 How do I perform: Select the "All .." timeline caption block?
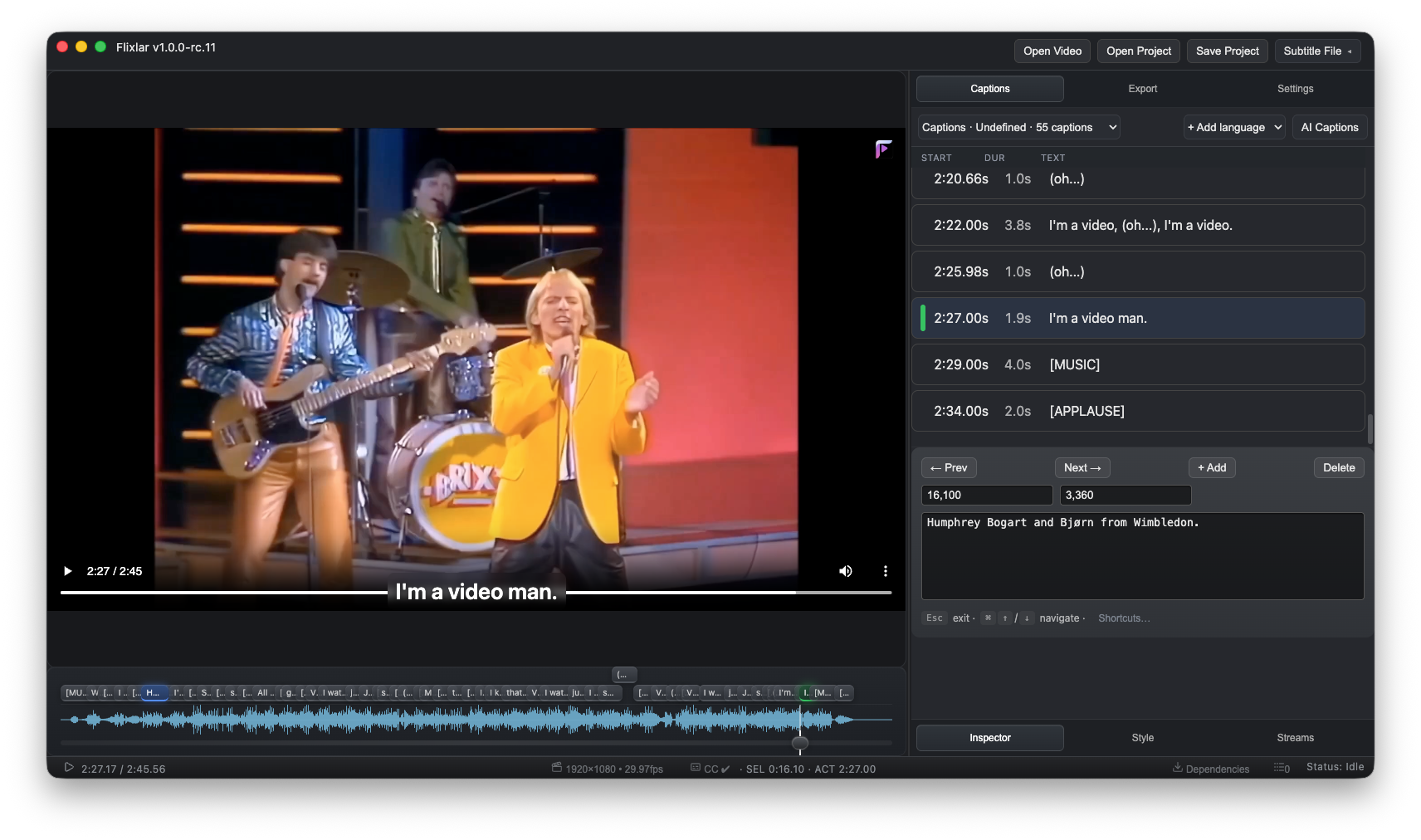click(x=266, y=692)
